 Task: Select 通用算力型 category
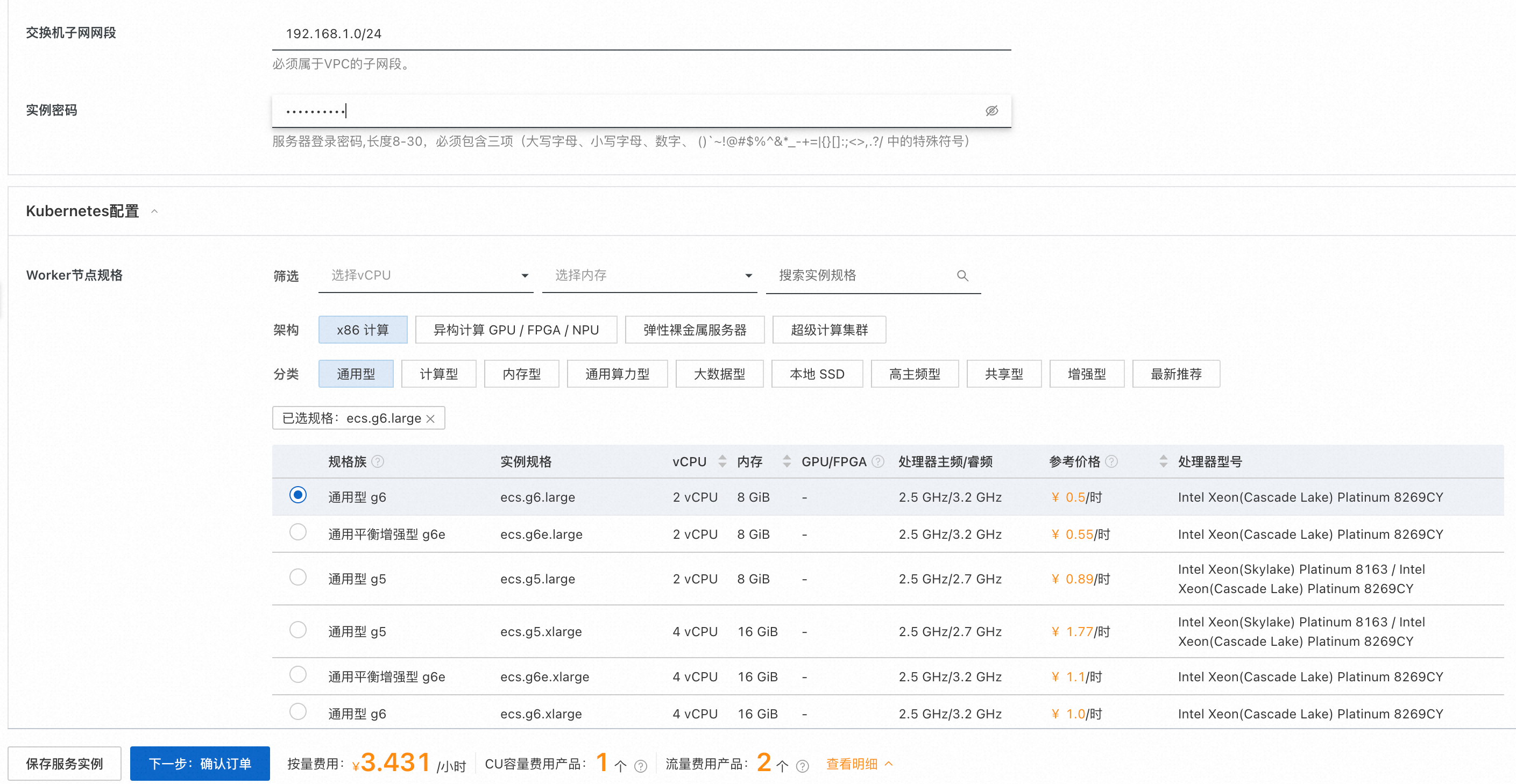point(617,374)
